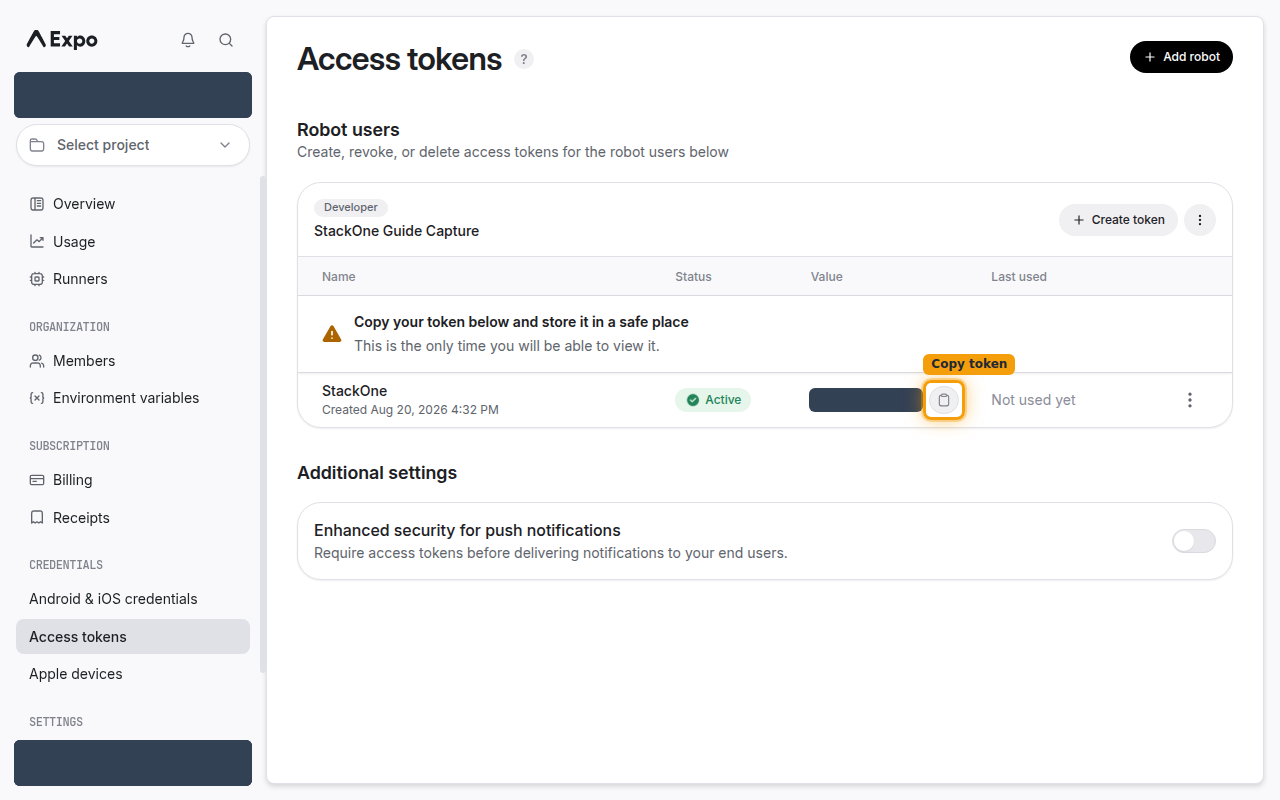The height and width of the screenshot is (800, 1280).
Task: Open the notifications bell icon
Action: 188,40
